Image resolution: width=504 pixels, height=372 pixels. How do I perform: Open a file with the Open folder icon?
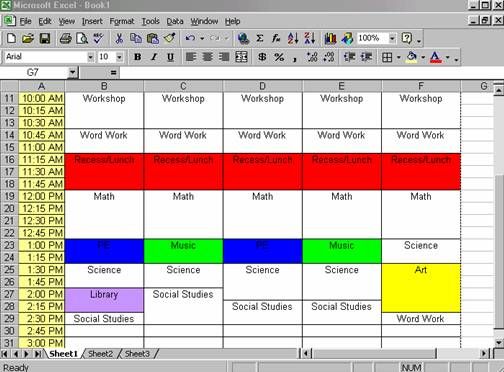28,38
